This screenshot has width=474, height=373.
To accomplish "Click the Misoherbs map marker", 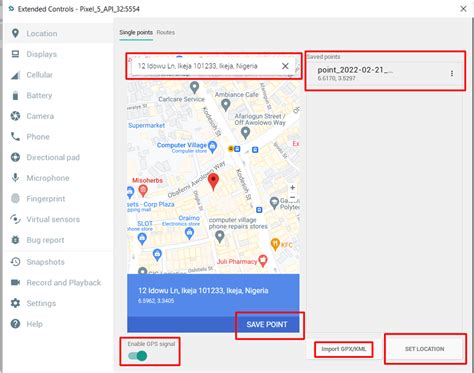I will click(x=143, y=191).
